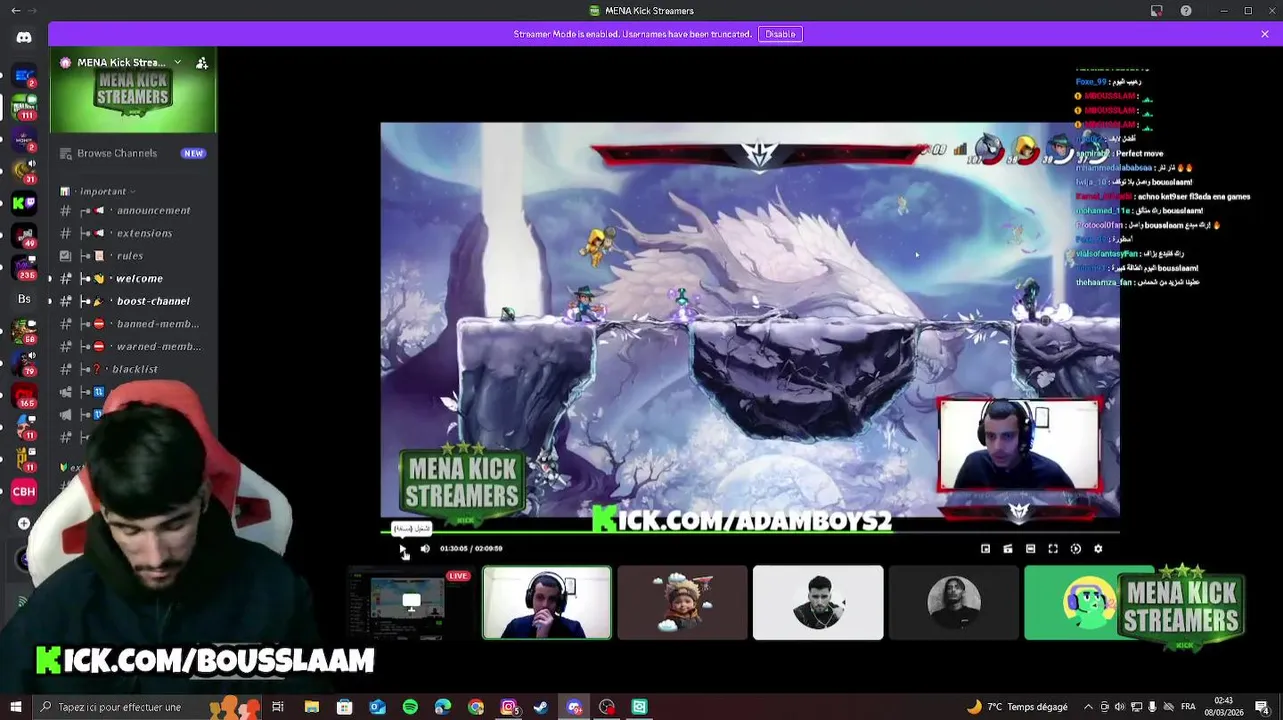Screen dimensions: 1283x720
Task: Play the paused stream video
Action: click(x=402, y=548)
